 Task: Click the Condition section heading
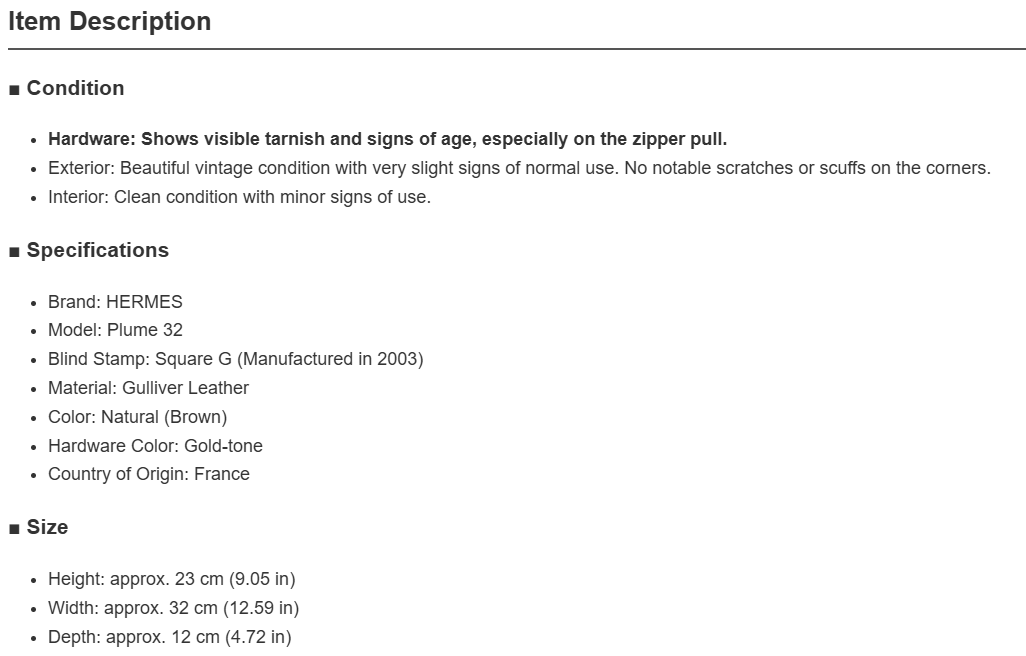(75, 88)
